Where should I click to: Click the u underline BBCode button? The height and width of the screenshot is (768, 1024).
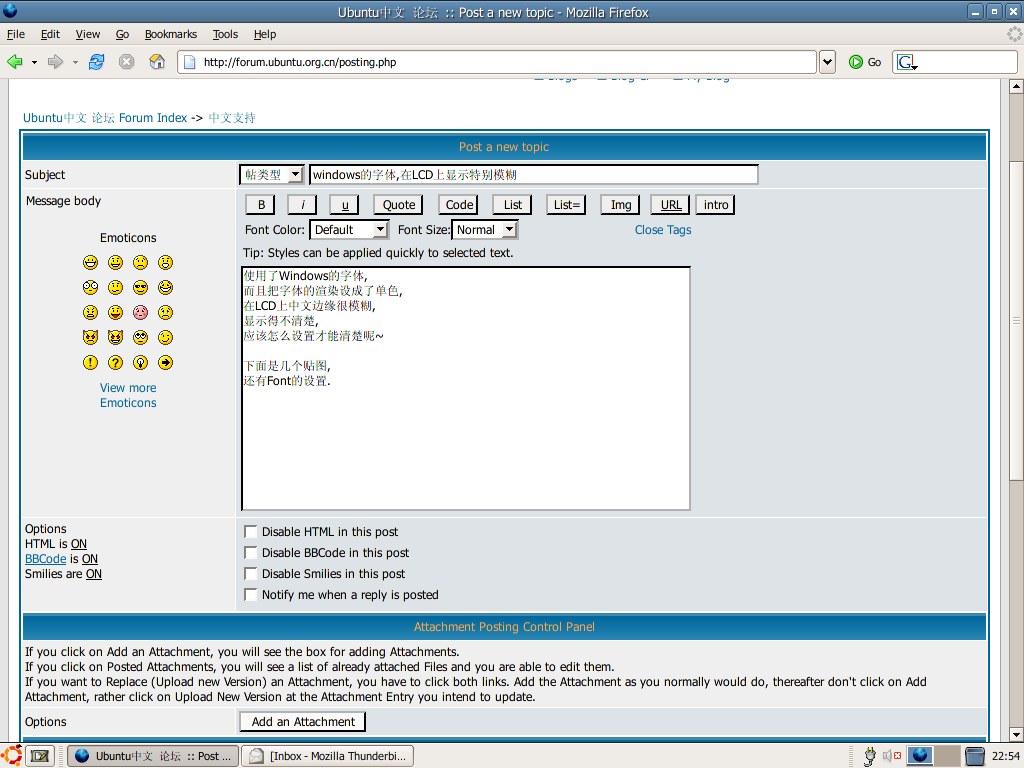click(344, 205)
